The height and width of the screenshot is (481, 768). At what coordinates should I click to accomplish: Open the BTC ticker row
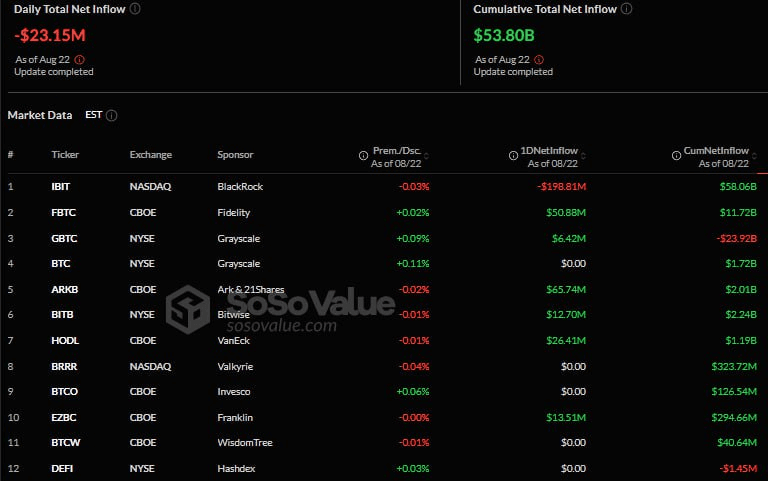(x=382, y=264)
